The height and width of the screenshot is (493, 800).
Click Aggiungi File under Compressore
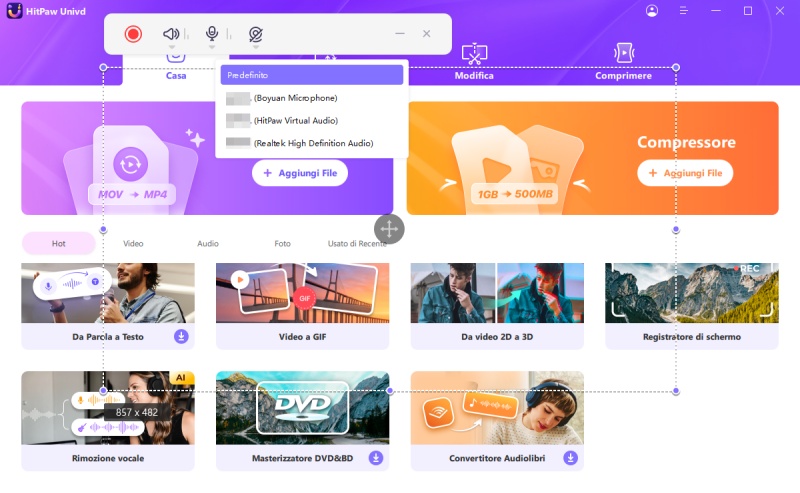685,173
